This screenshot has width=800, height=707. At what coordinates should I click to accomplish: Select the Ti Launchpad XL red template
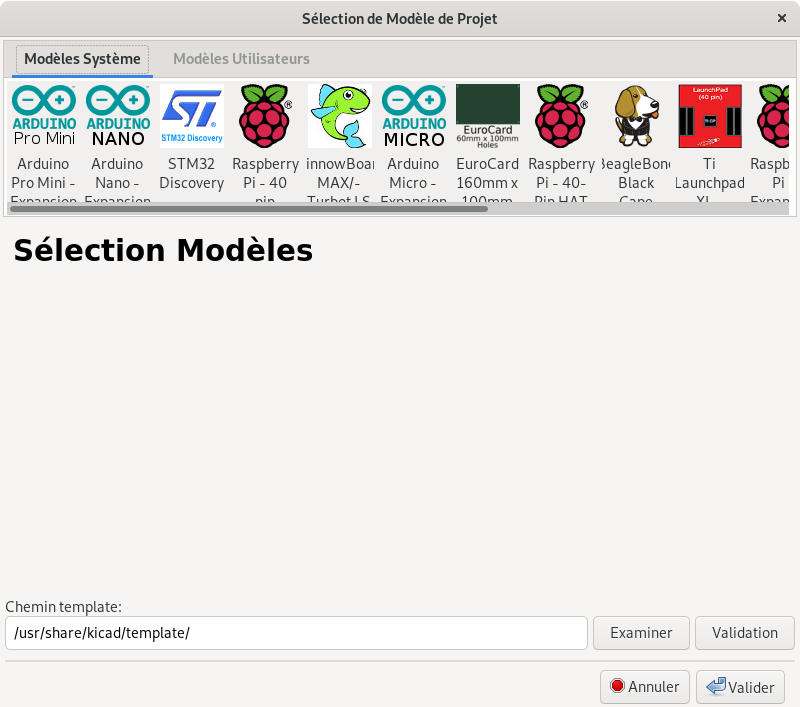710,116
